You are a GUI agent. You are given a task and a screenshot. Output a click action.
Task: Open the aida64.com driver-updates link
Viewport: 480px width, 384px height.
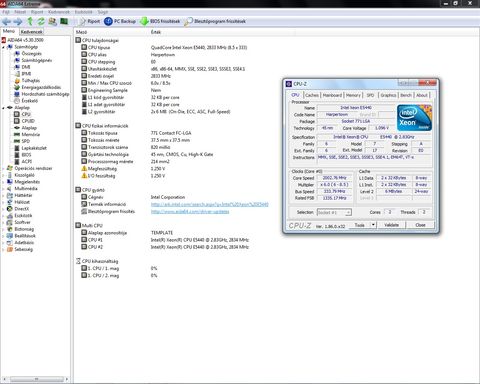[x=190, y=212]
